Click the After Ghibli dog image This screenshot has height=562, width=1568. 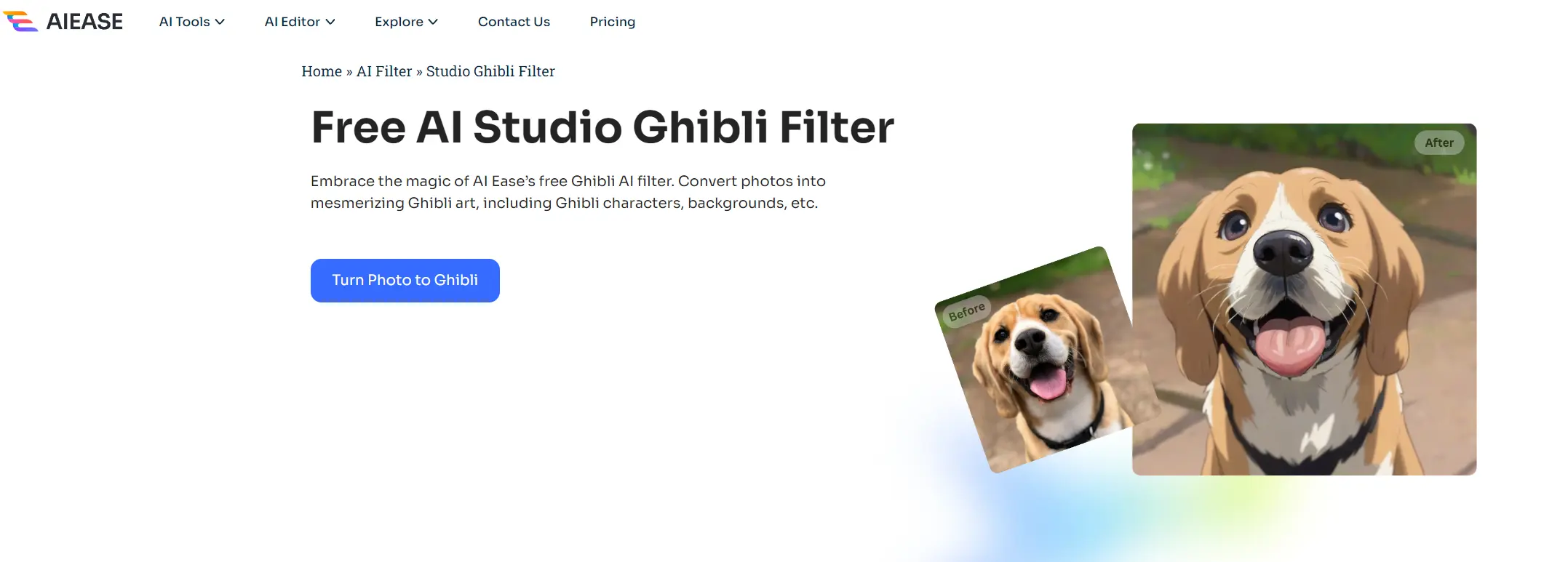[x=1305, y=300]
